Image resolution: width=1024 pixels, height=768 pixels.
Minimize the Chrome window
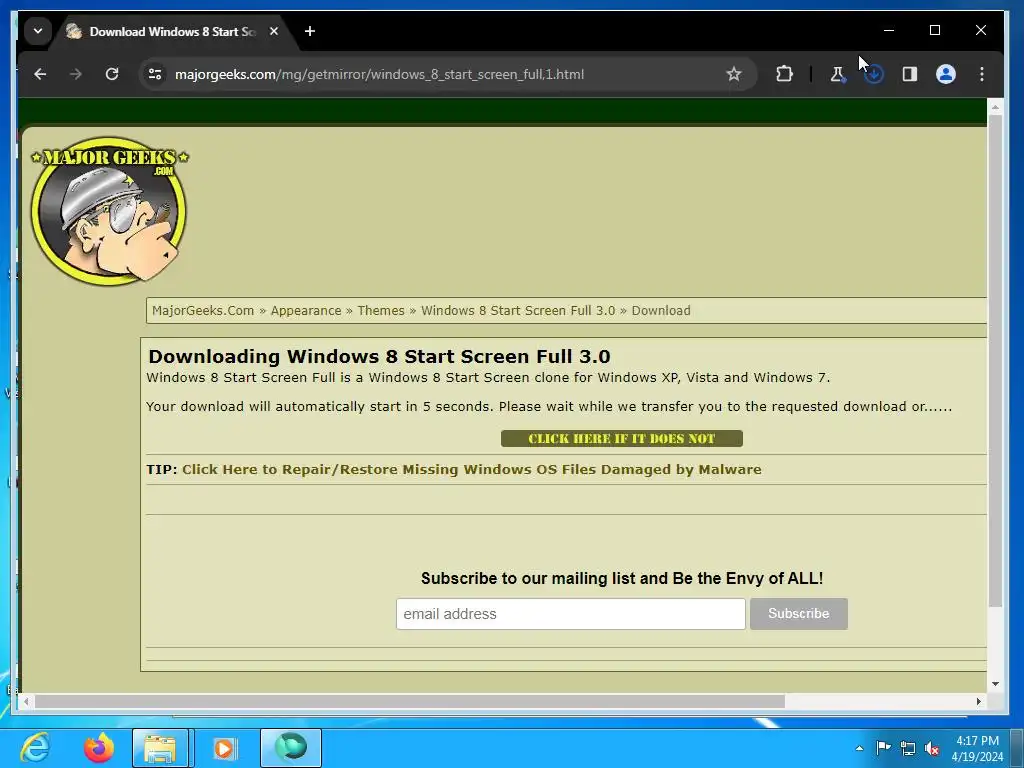point(889,31)
